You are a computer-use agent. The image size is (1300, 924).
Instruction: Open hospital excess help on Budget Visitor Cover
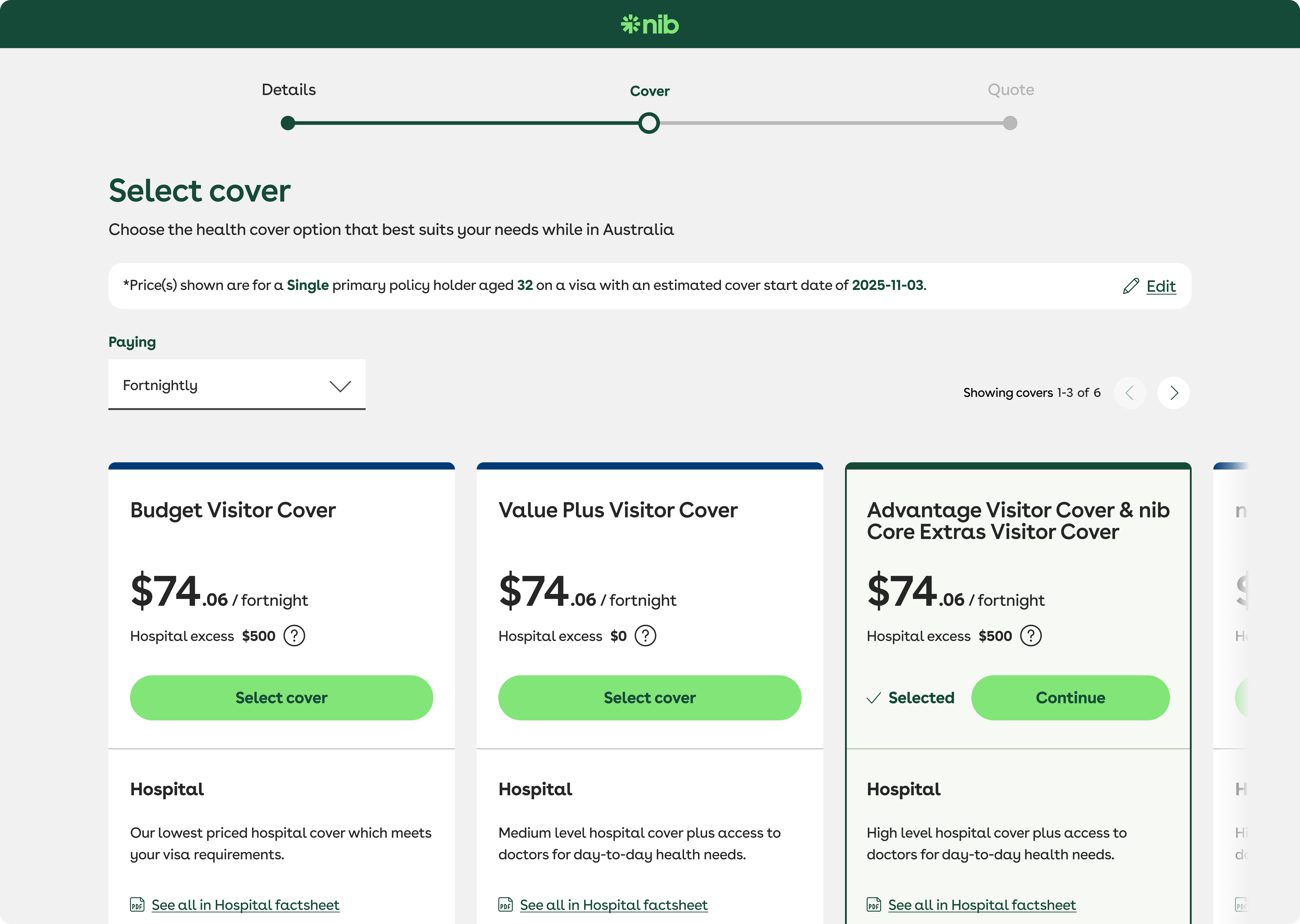294,635
